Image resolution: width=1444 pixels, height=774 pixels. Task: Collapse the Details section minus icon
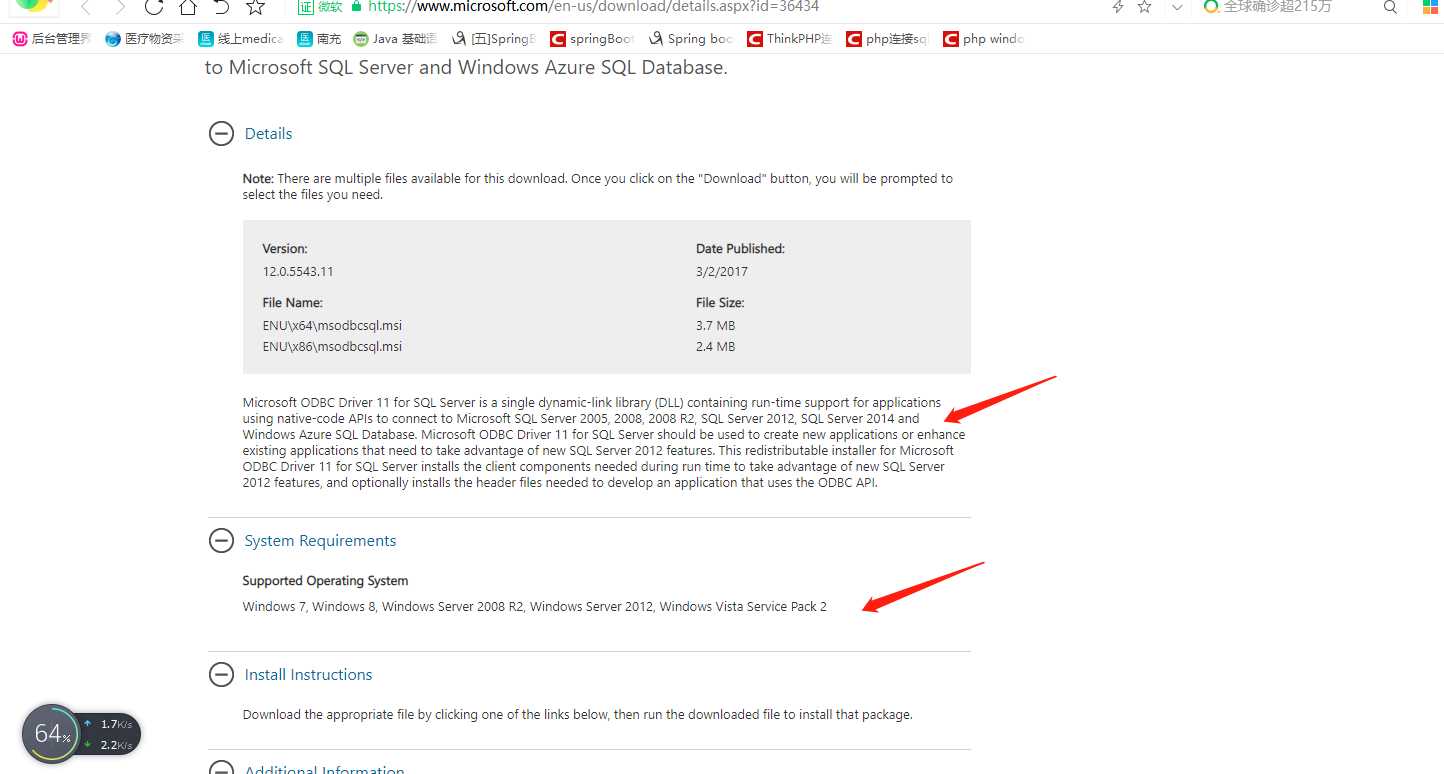(221, 134)
